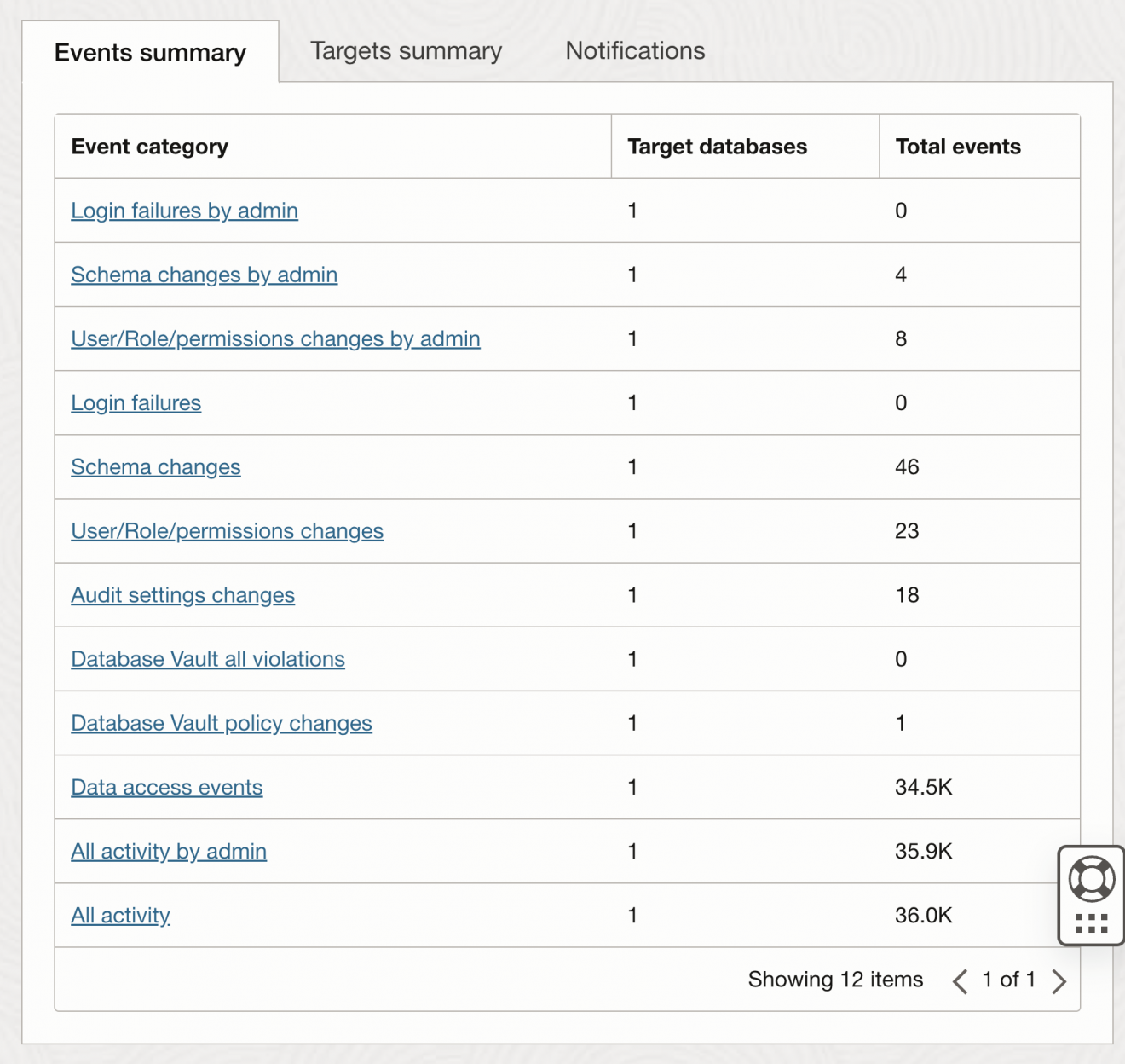The image size is (1125, 1064).
Task: Open User/Role/permissions changes details
Action: [227, 531]
